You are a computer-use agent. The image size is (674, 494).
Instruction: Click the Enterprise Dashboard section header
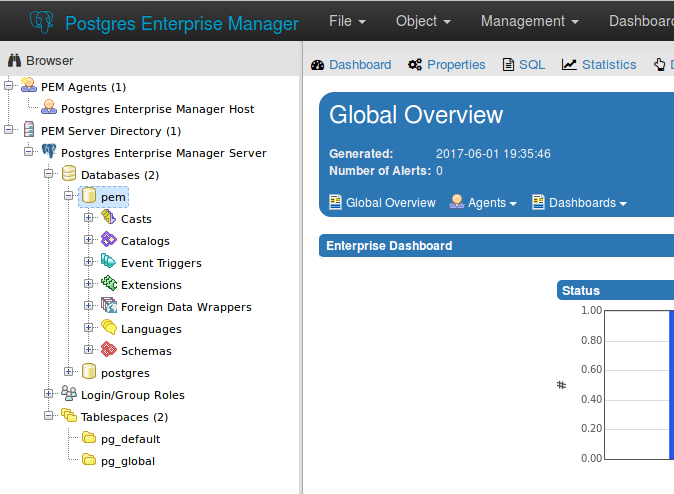(496, 245)
